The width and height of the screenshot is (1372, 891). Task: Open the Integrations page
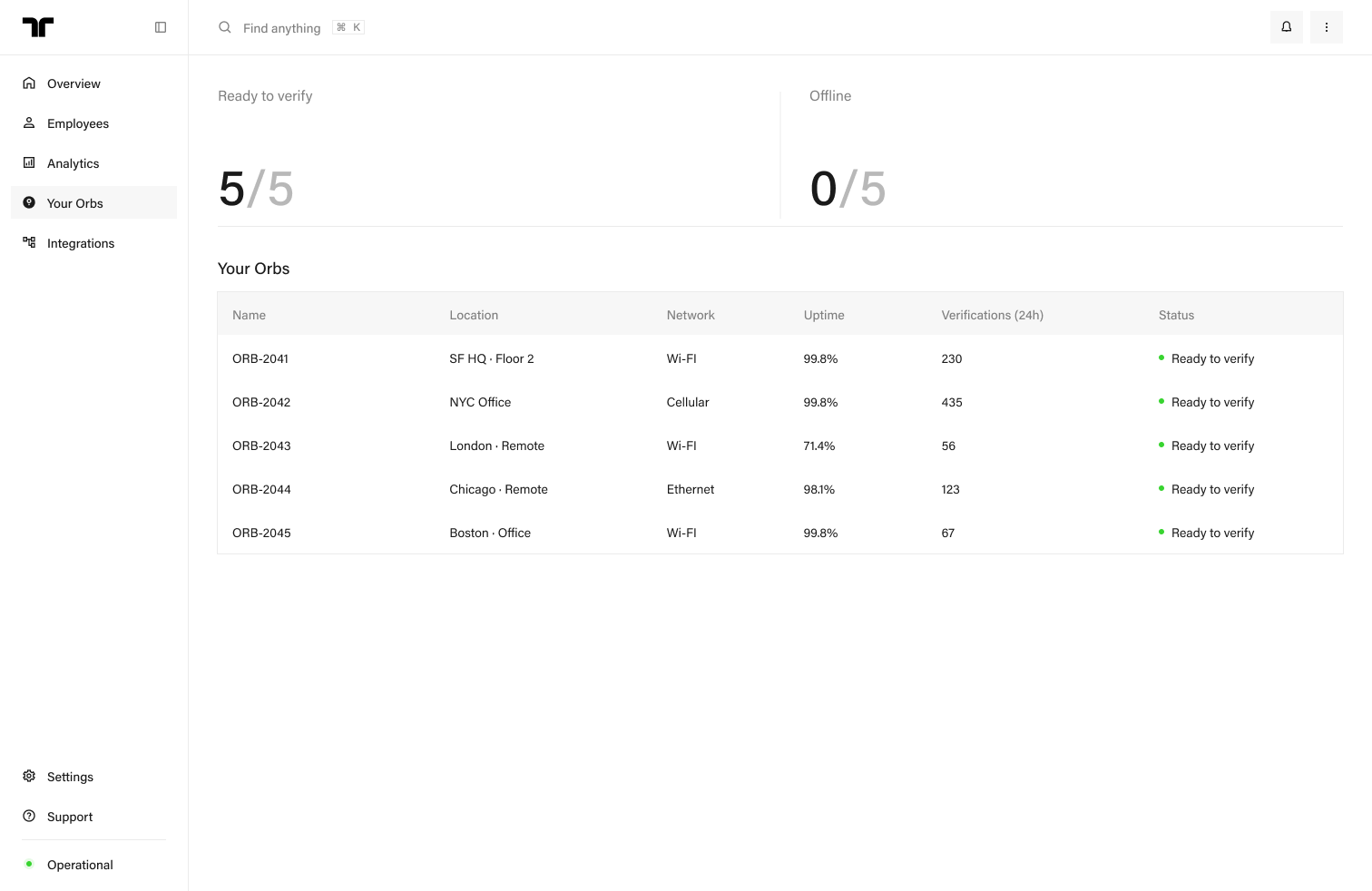(x=94, y=243)
